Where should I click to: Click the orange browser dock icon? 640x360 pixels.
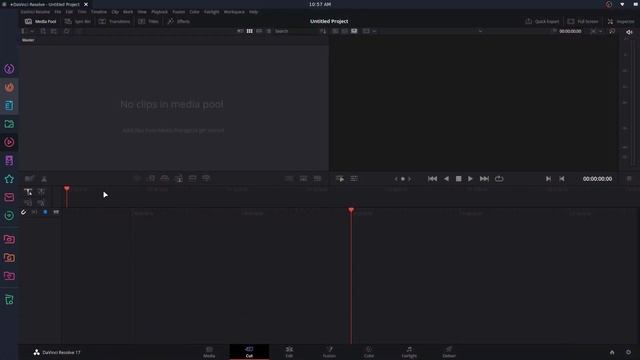click(9, 87)
